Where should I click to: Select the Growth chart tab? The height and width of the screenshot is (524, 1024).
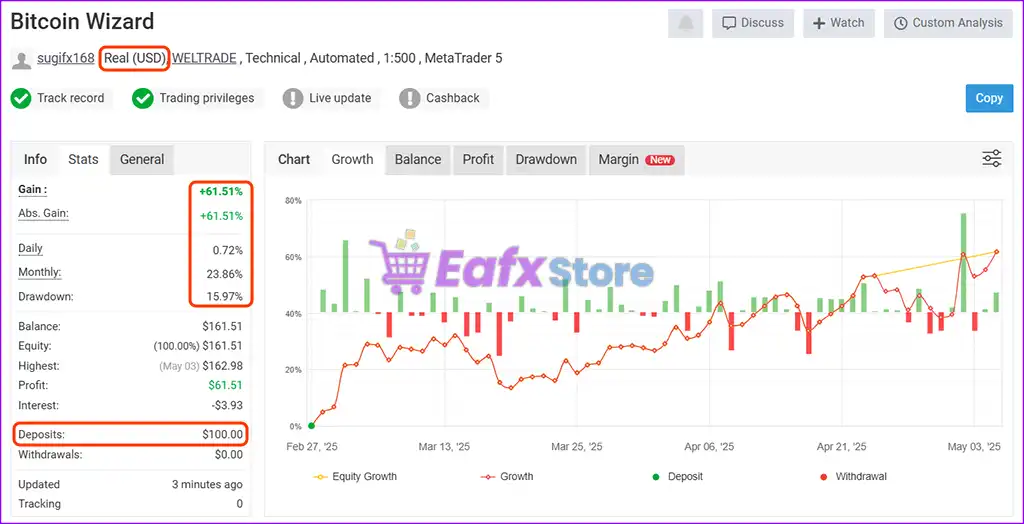[353, 159]
